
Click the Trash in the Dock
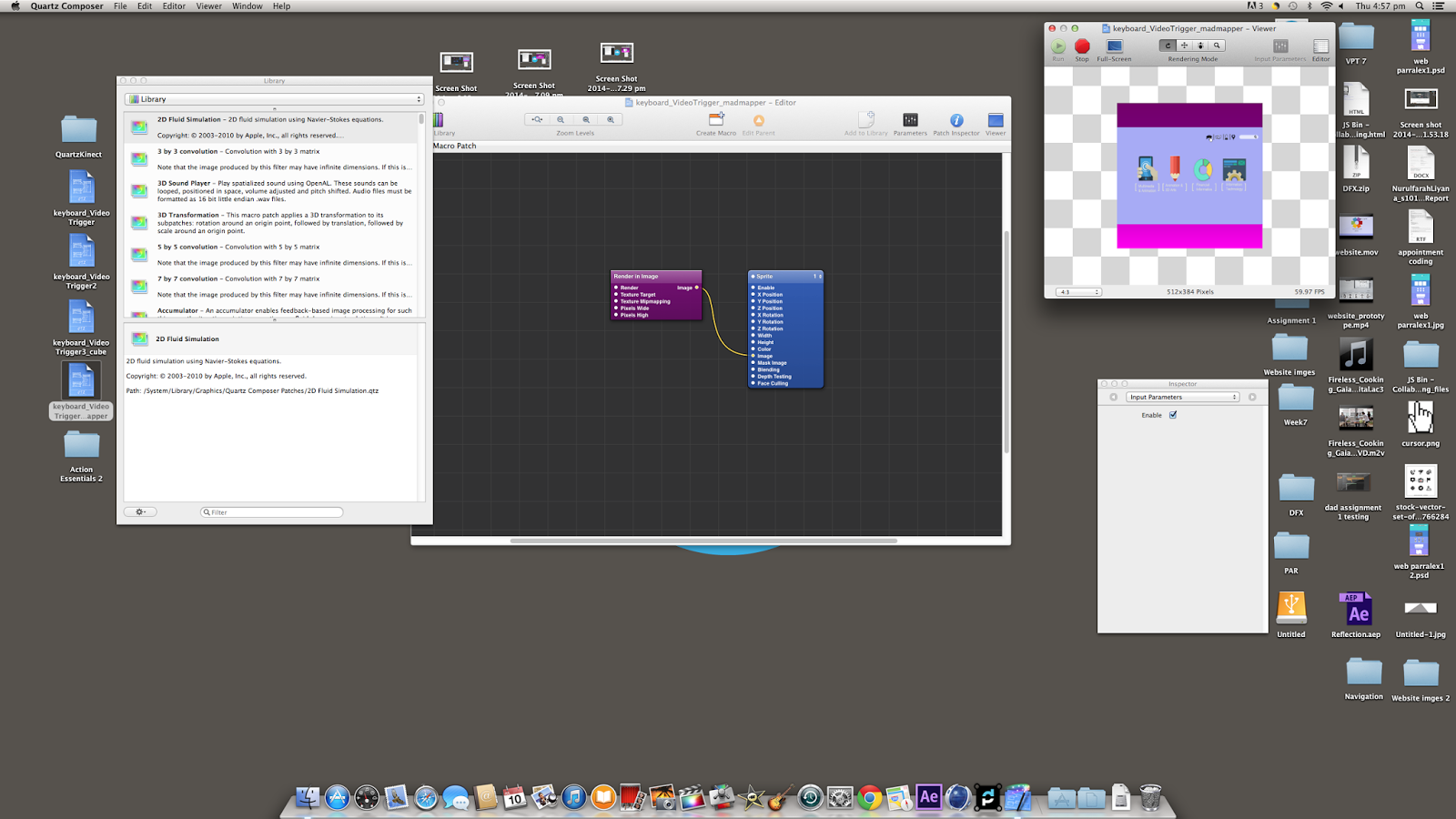coord(1150,798)
